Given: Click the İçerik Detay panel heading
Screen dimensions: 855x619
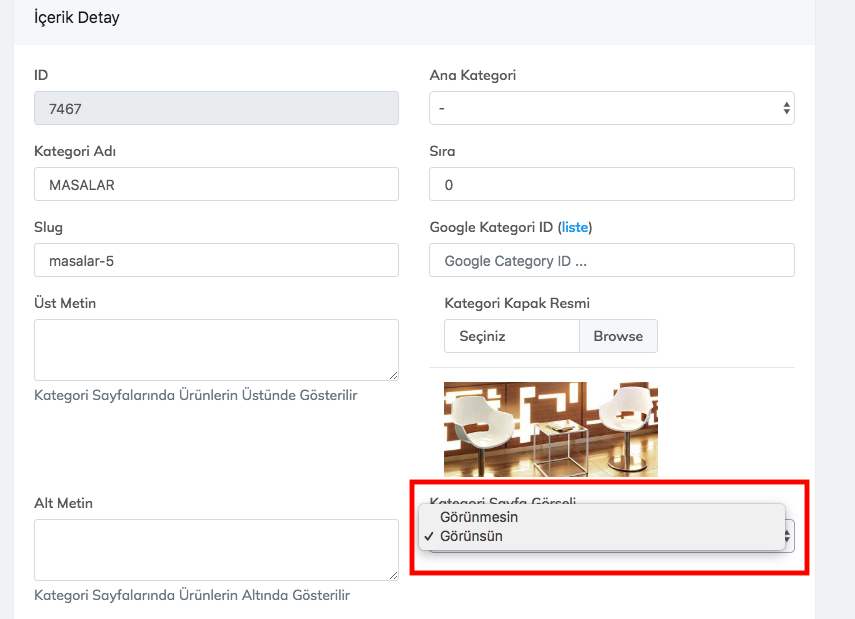Looking at the screenshot, I should click(x=77, y=18).
